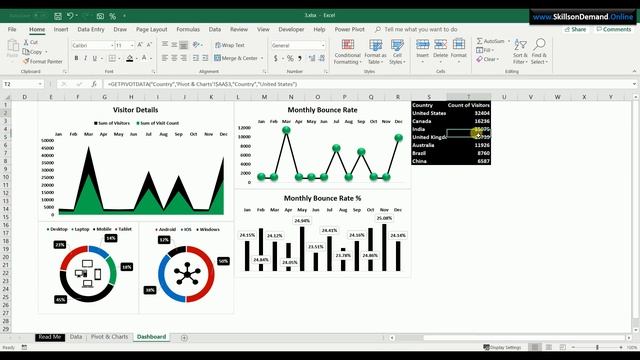Switch to the Formulas tab
The image size is (640, 360).
pos(188,29)
